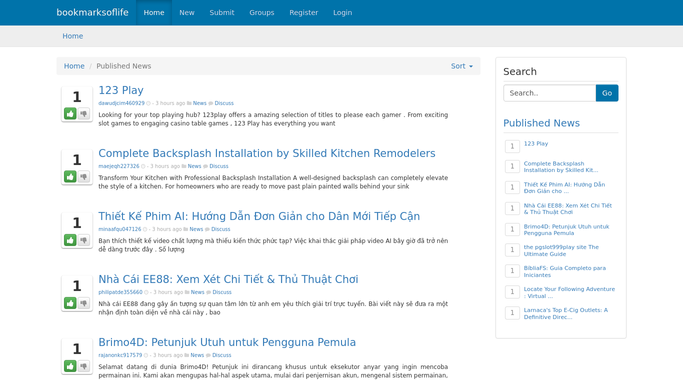Open sidebar link BibliaFS: Guia Completo
683x384 pixels.
point(565,271)
